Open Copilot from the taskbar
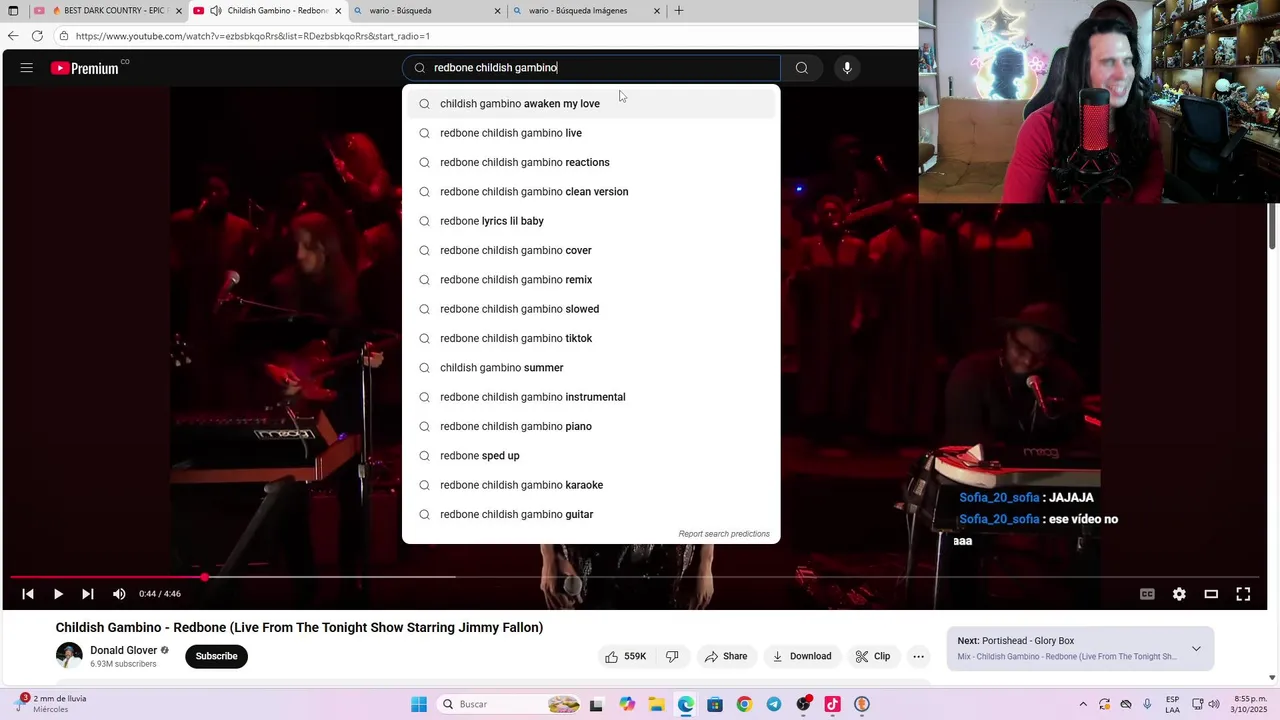Viewport: 1280px width, 720px height. [x=627, y=704]
